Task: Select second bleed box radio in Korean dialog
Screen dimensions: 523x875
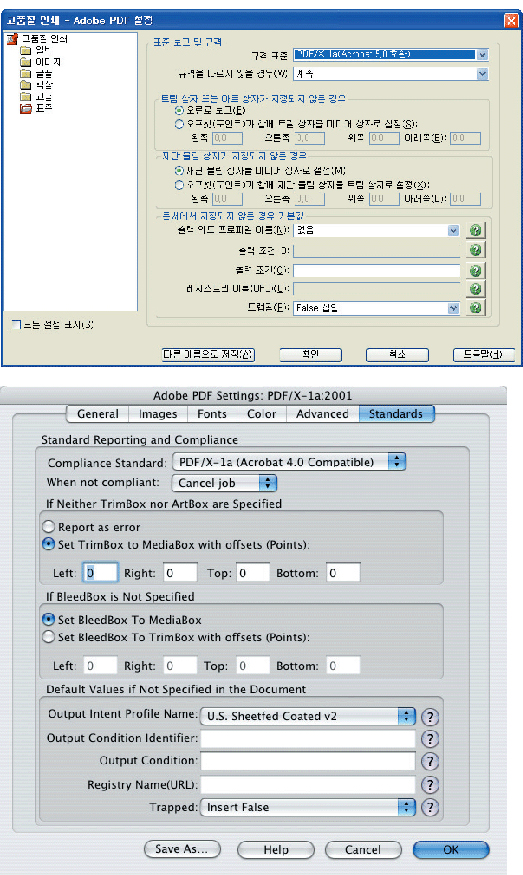Action: click(179, 185)
